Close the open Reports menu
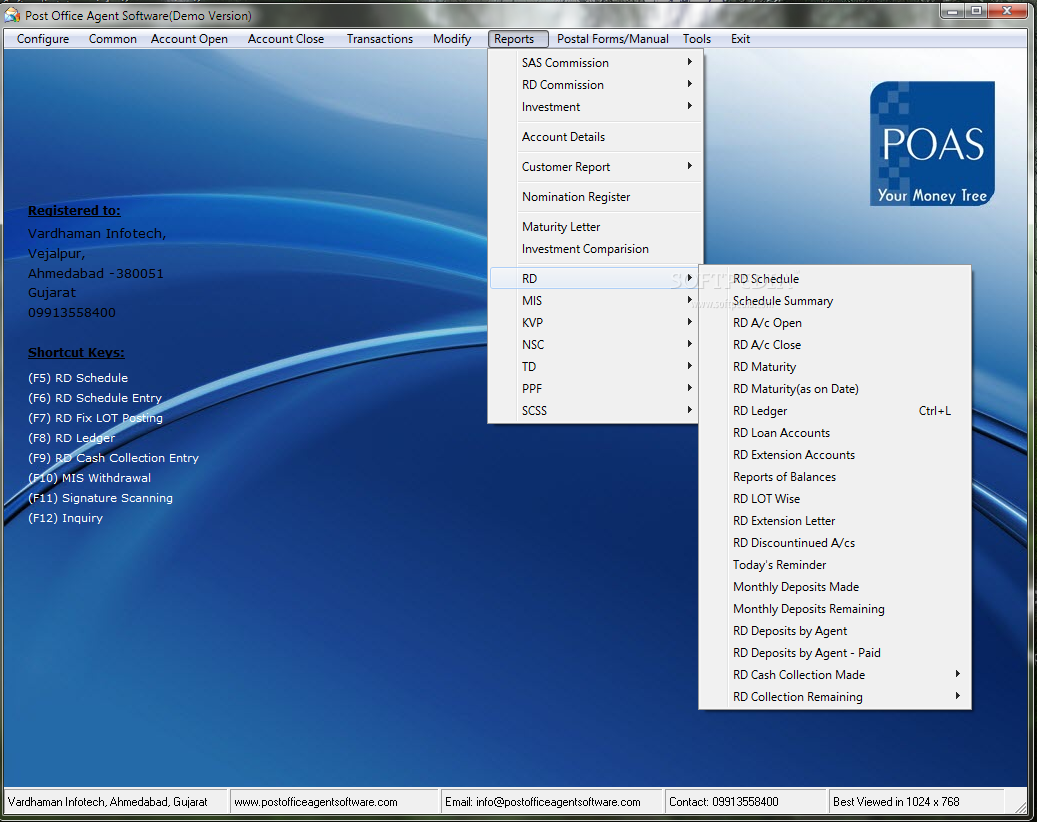The image size is (1037, 822). [x=518, y=39]
